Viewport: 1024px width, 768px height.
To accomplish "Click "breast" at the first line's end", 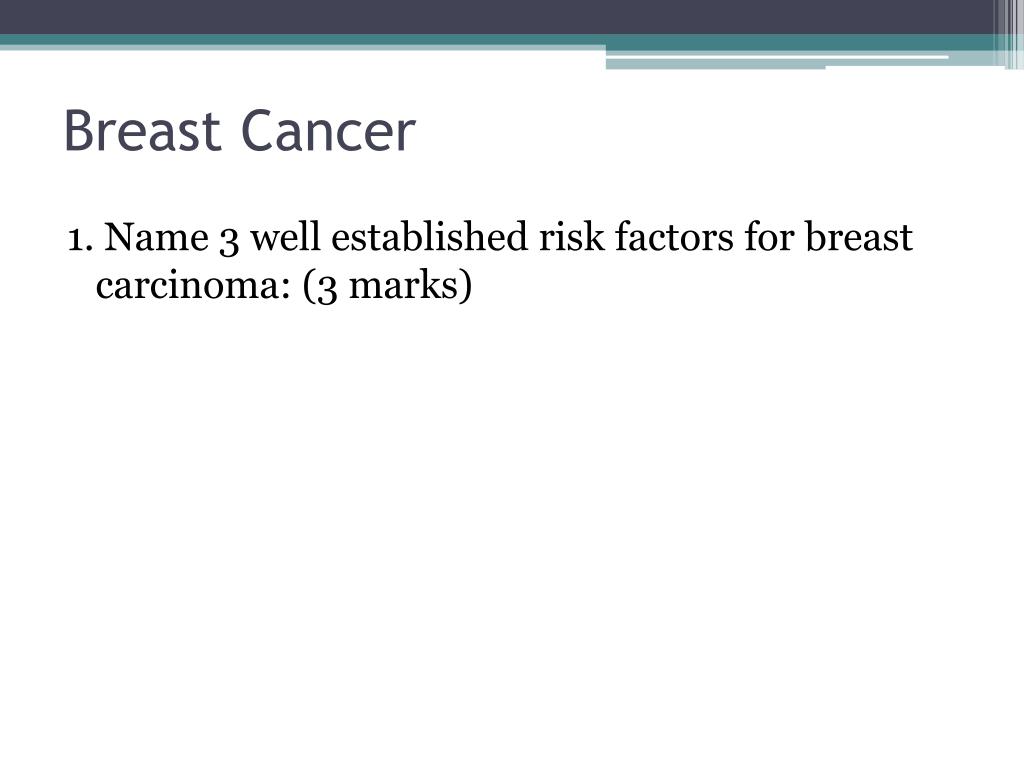I will click(x=858, y=236).
